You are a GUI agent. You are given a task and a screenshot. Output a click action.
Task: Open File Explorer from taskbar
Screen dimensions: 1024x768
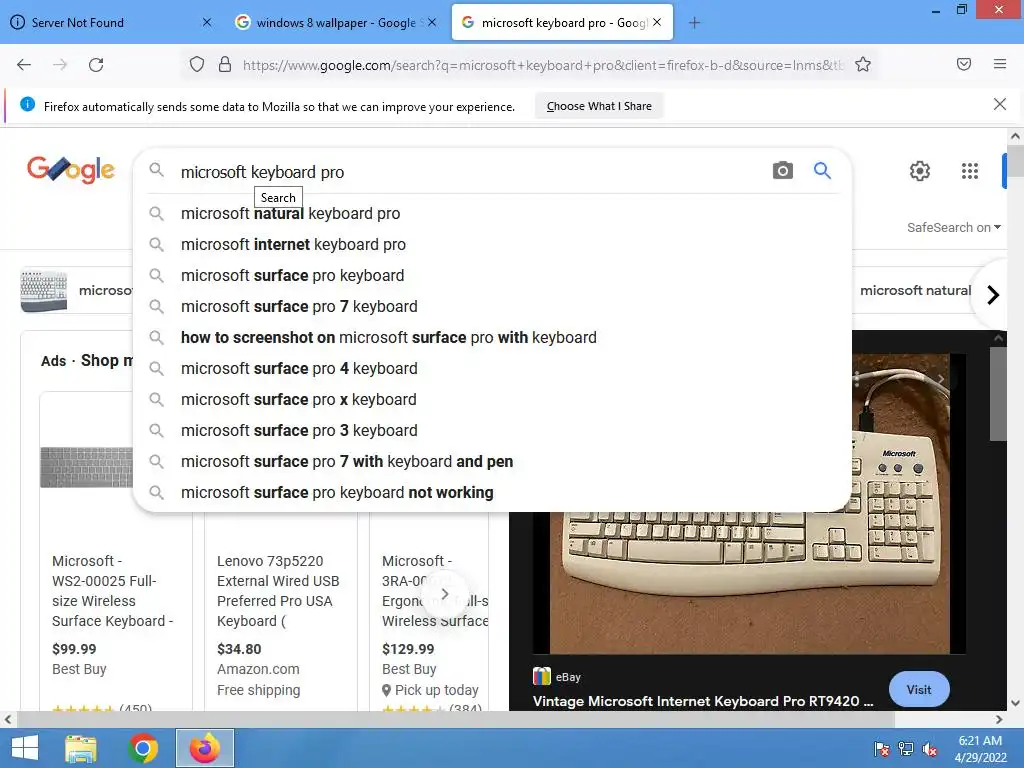[x=81, y=748]
